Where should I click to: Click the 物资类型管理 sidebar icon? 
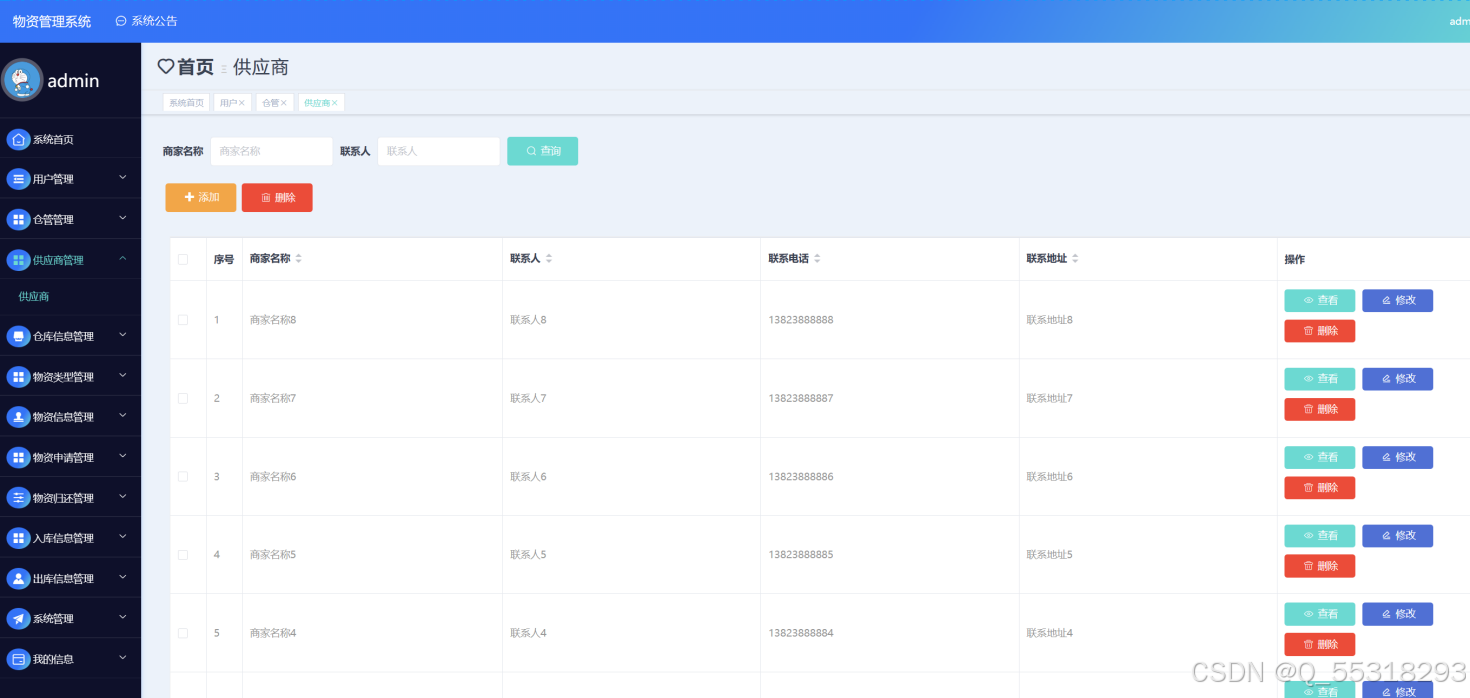pos(18,377)
